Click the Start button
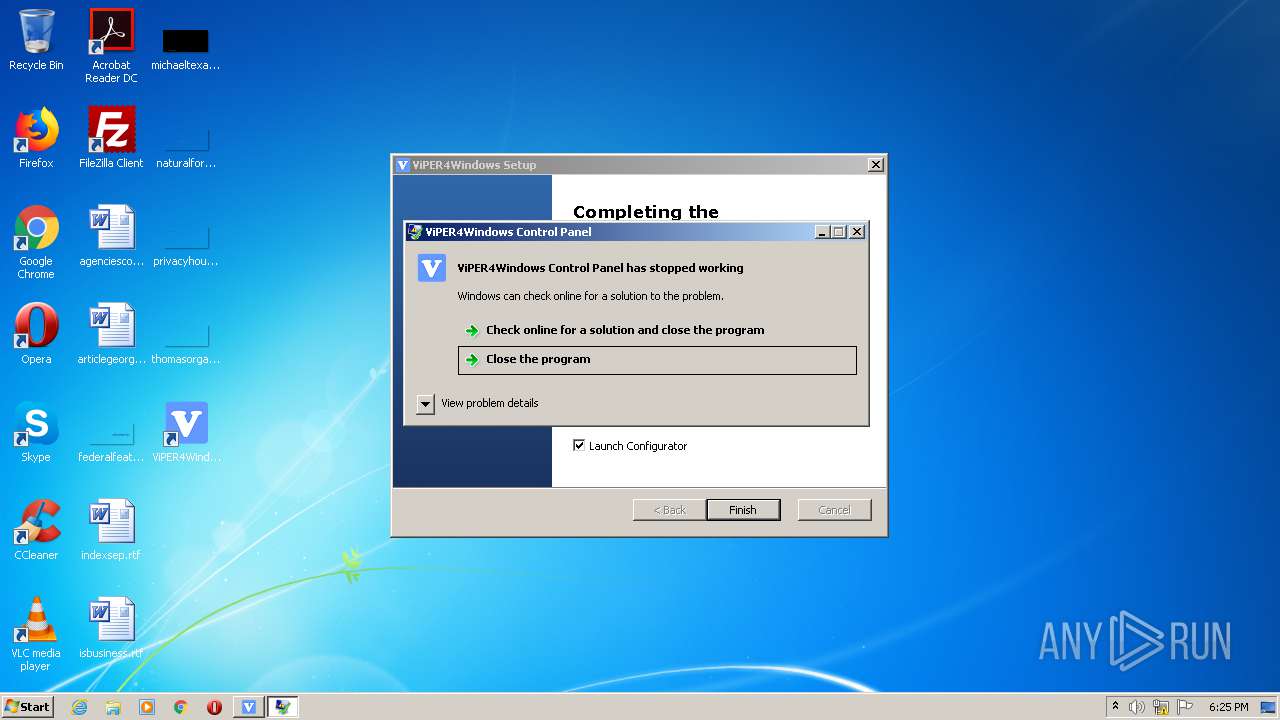This screenshot has height=720, width=1280. [x=27, y=707]
